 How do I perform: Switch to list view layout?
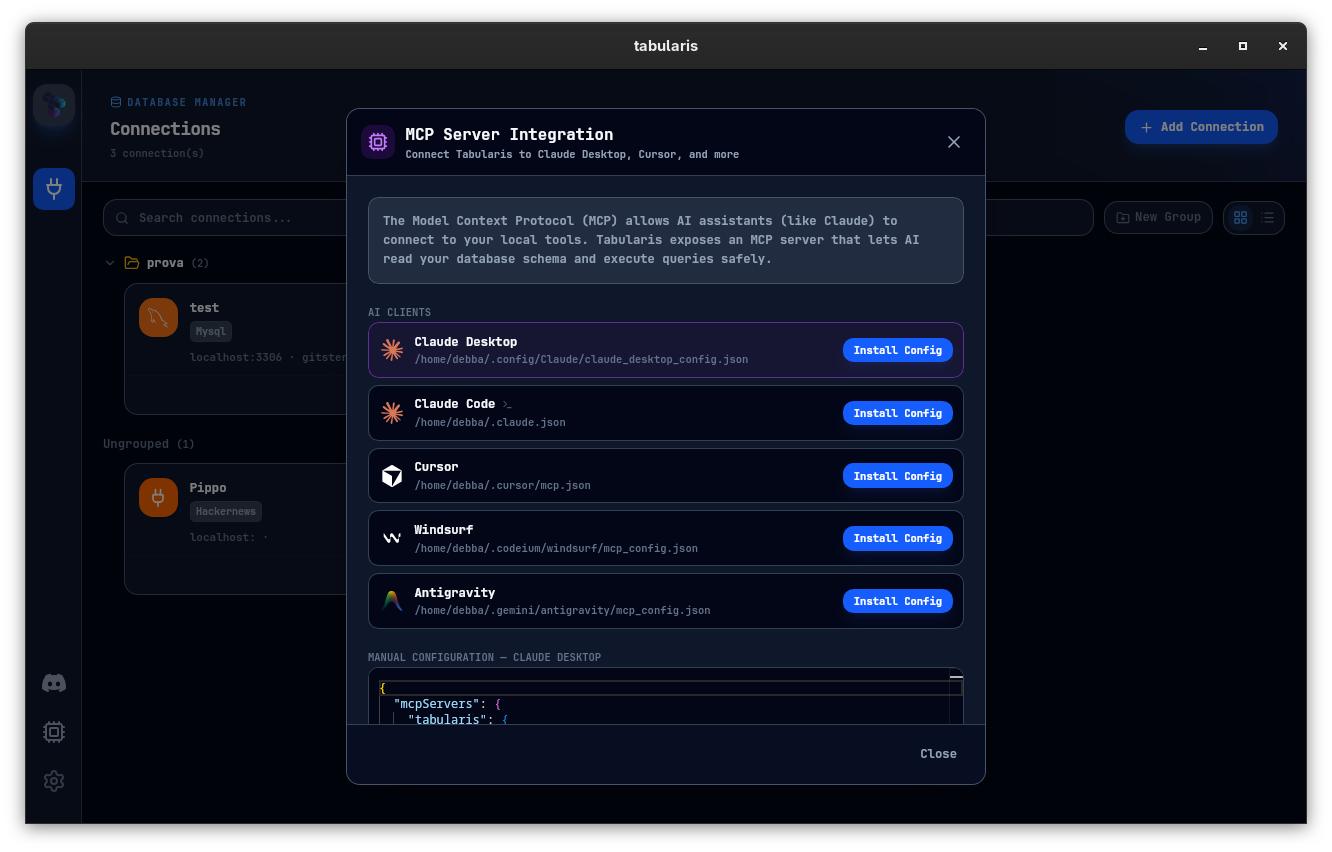tap(1268, 217)
